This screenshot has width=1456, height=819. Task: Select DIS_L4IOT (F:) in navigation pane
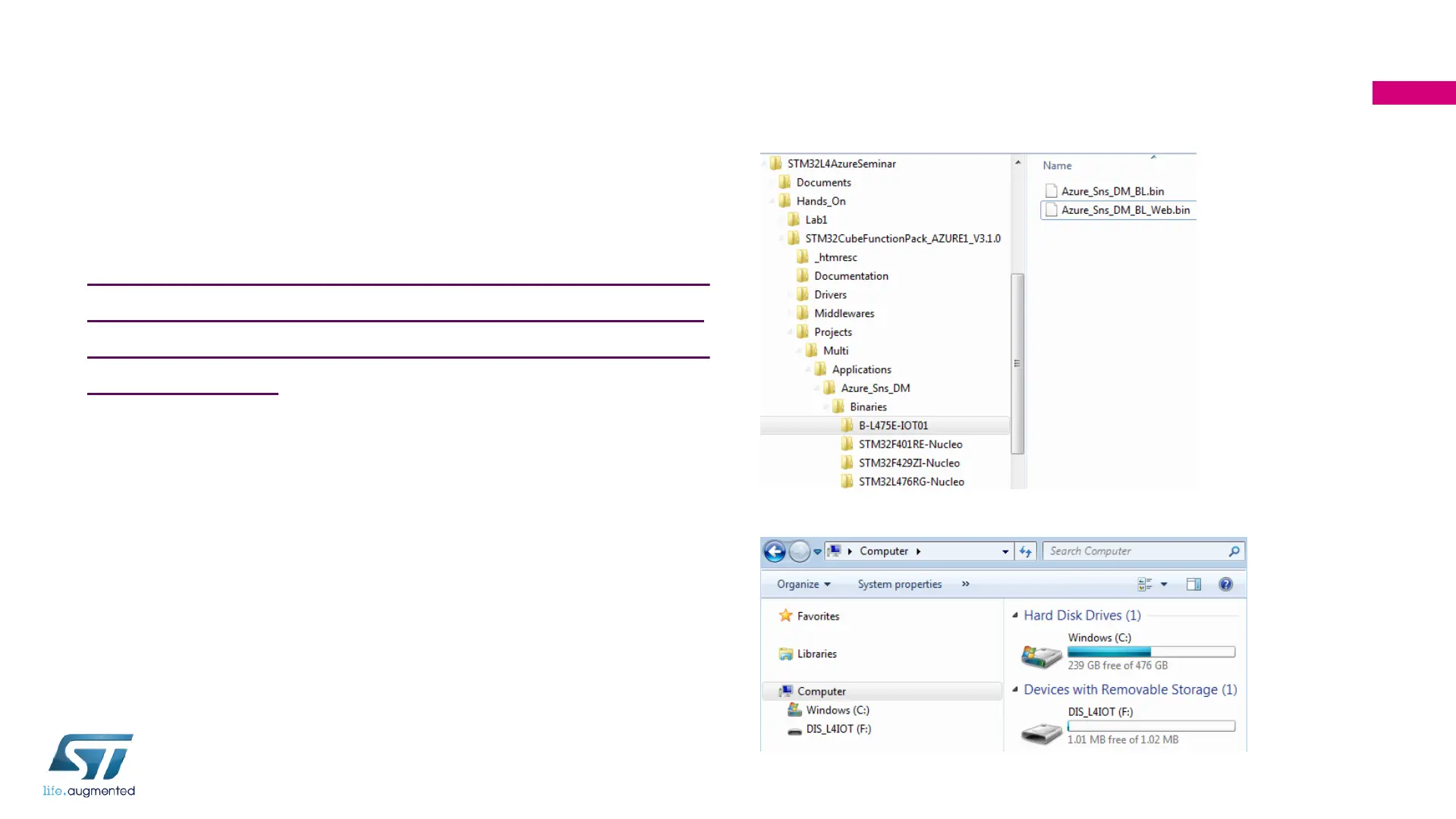pos(838,729)
